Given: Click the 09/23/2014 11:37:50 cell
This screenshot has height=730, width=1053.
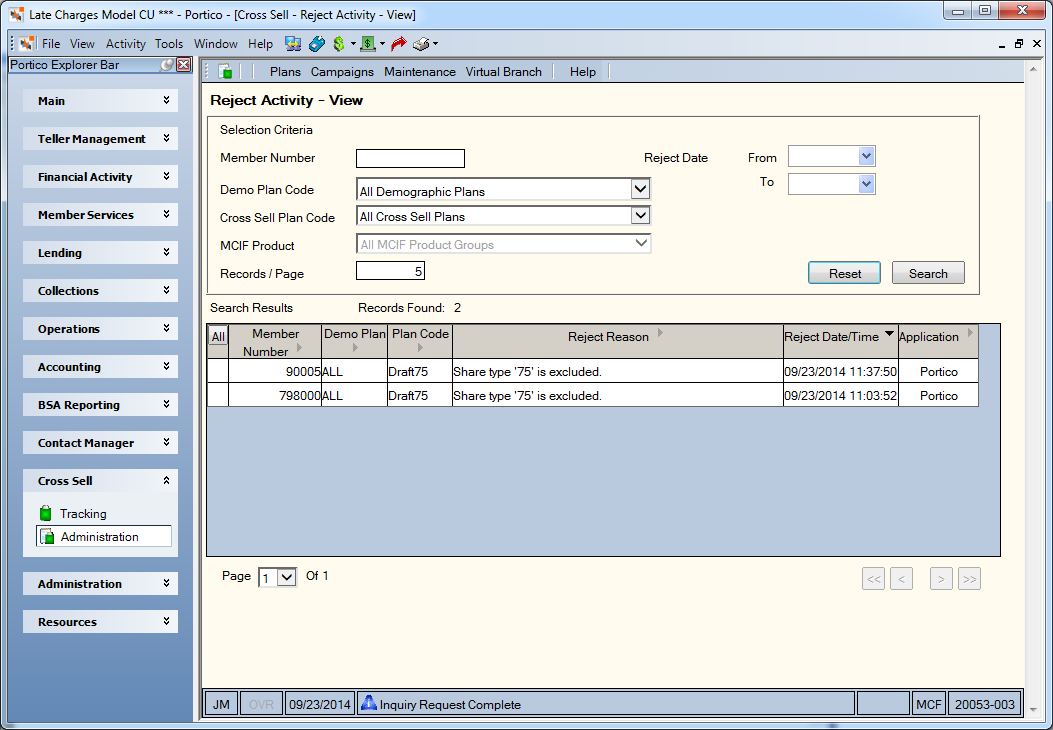Looking at the screenshot, I should click(840, 371).
